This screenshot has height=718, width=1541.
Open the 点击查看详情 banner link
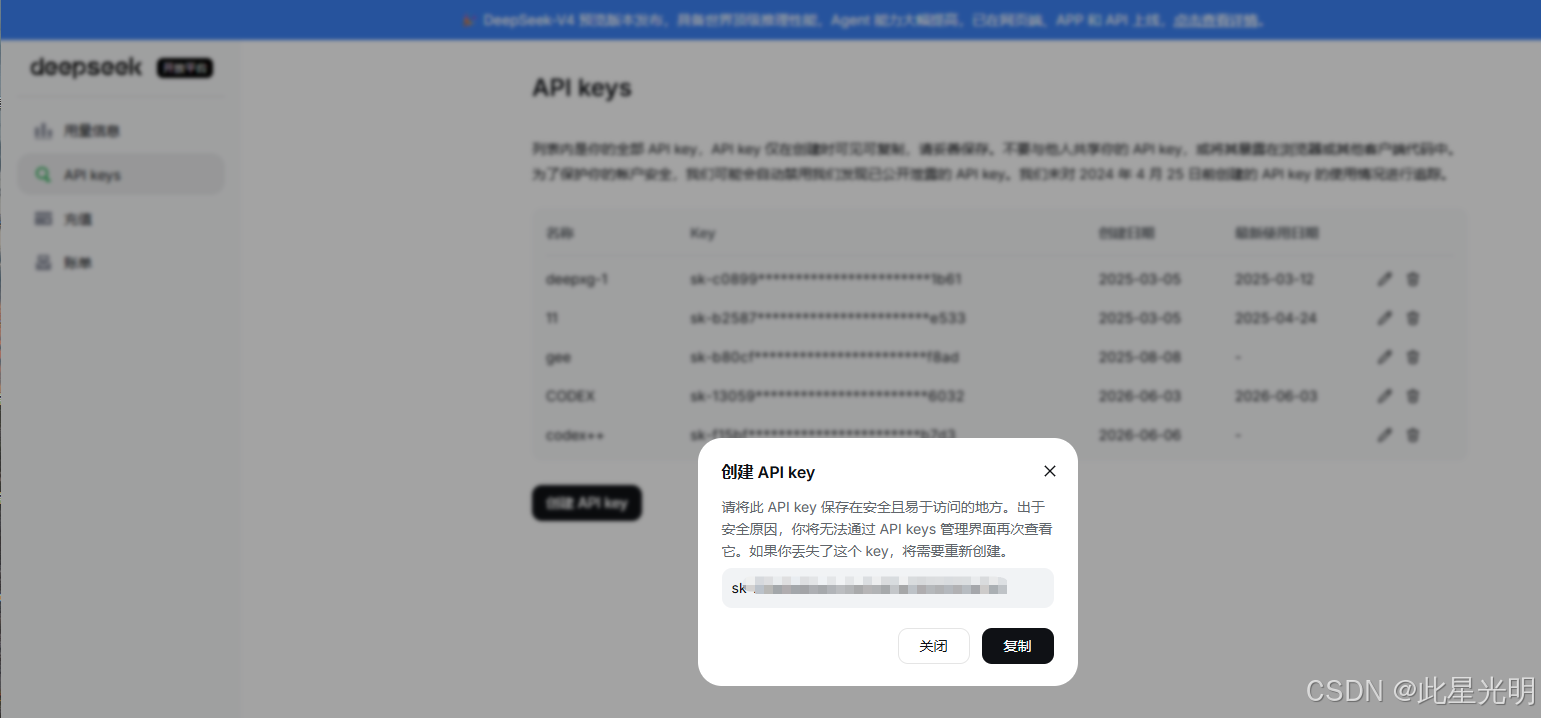(x=1217, y=20)
